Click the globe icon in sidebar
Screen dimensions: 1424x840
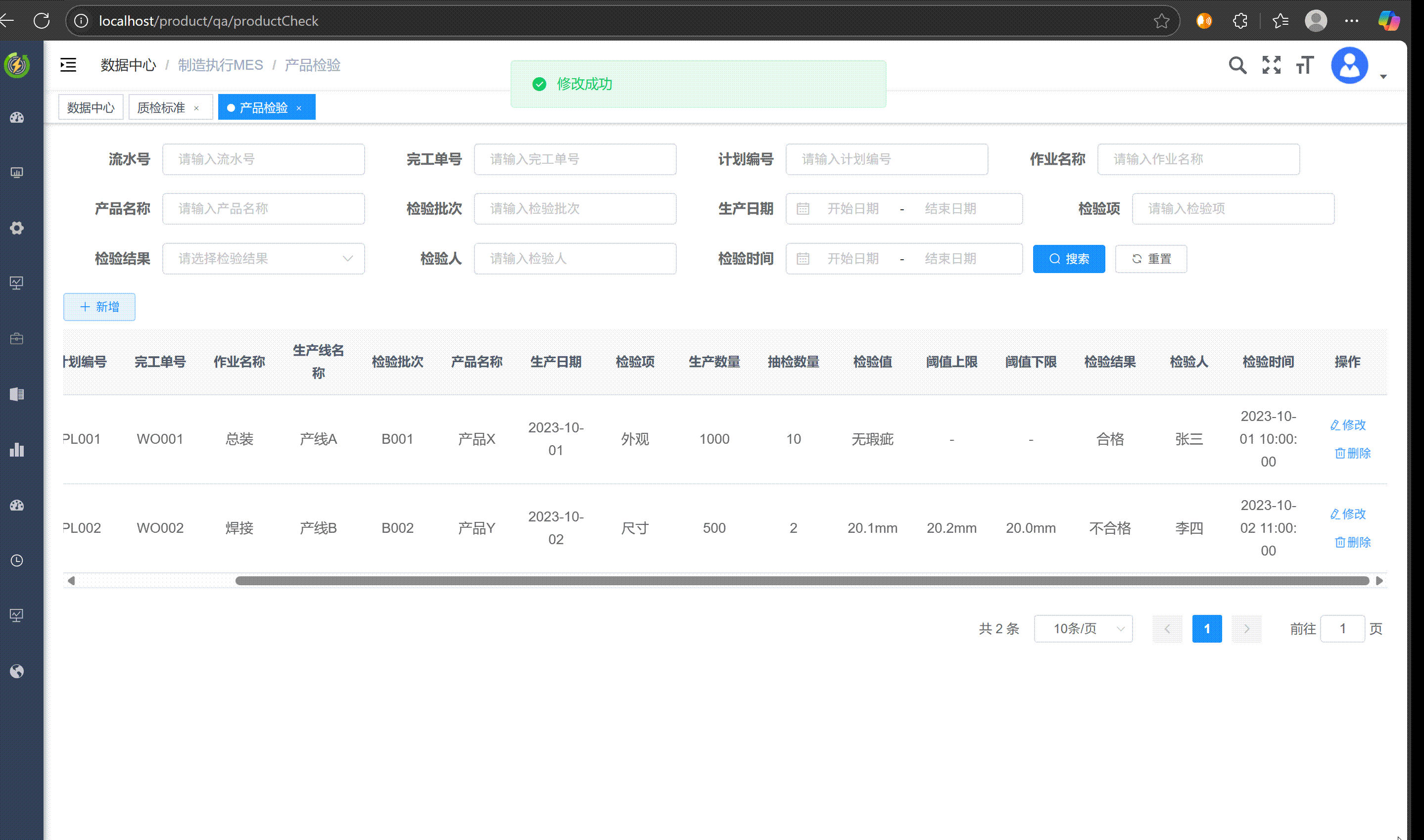pos(17,671)
